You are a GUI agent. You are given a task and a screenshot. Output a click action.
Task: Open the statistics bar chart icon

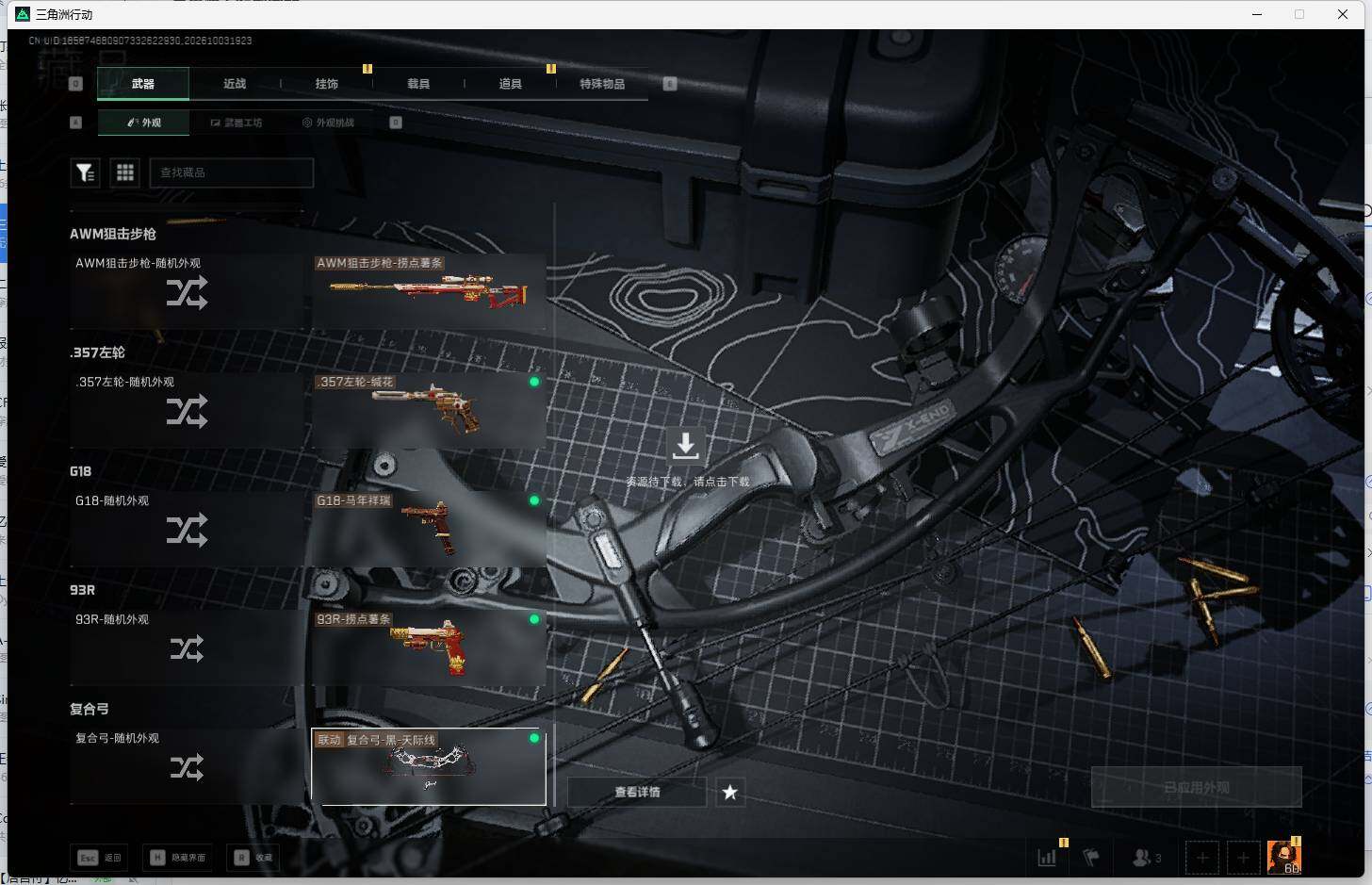[x=1047, y=858]
